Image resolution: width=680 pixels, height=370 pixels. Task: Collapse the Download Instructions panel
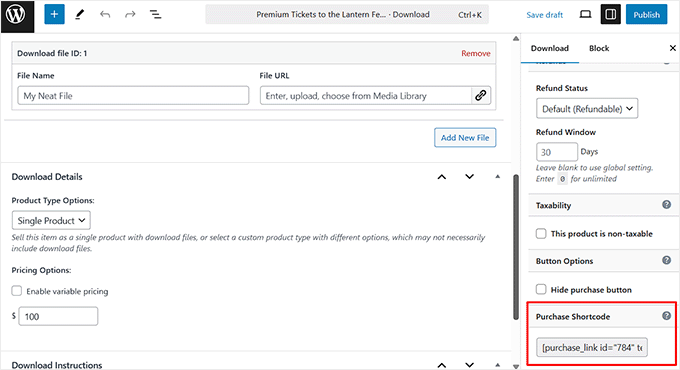(x=497, y=365)
